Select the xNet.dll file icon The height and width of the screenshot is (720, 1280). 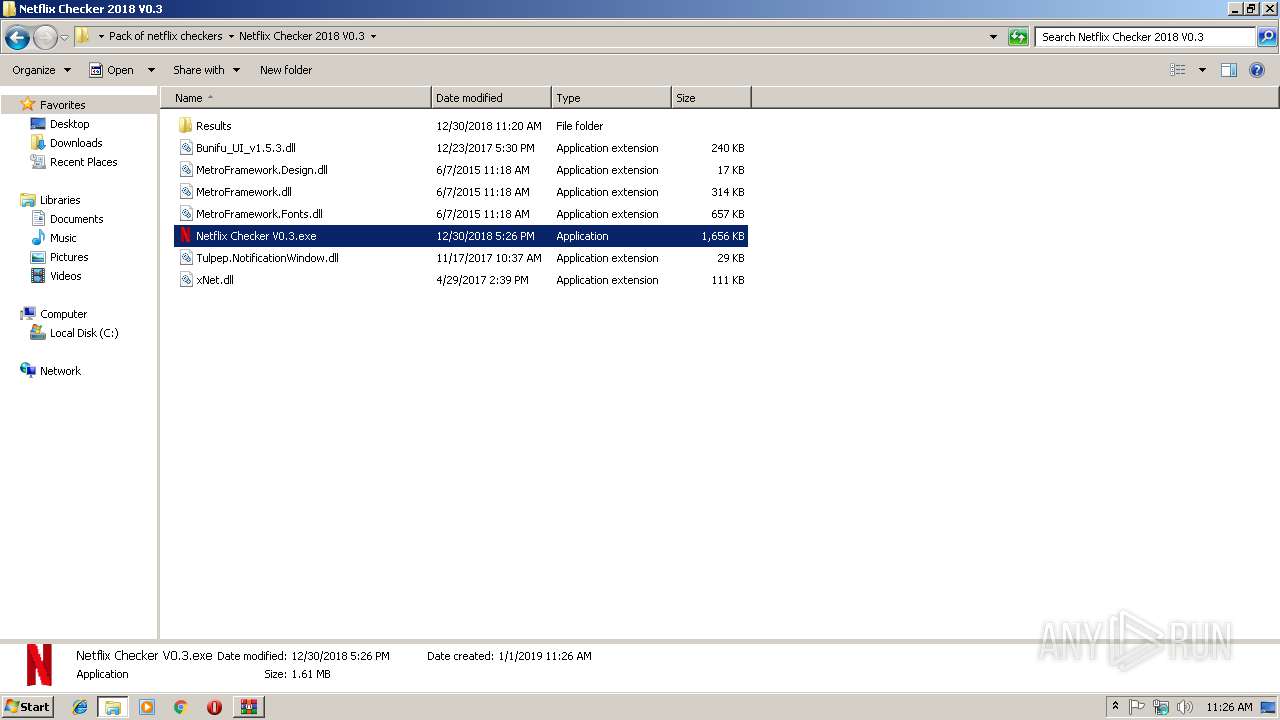(185, 280)
